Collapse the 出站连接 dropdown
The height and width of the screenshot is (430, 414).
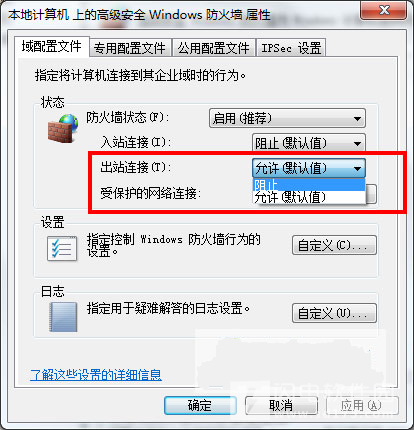click(x=309, y=168)
